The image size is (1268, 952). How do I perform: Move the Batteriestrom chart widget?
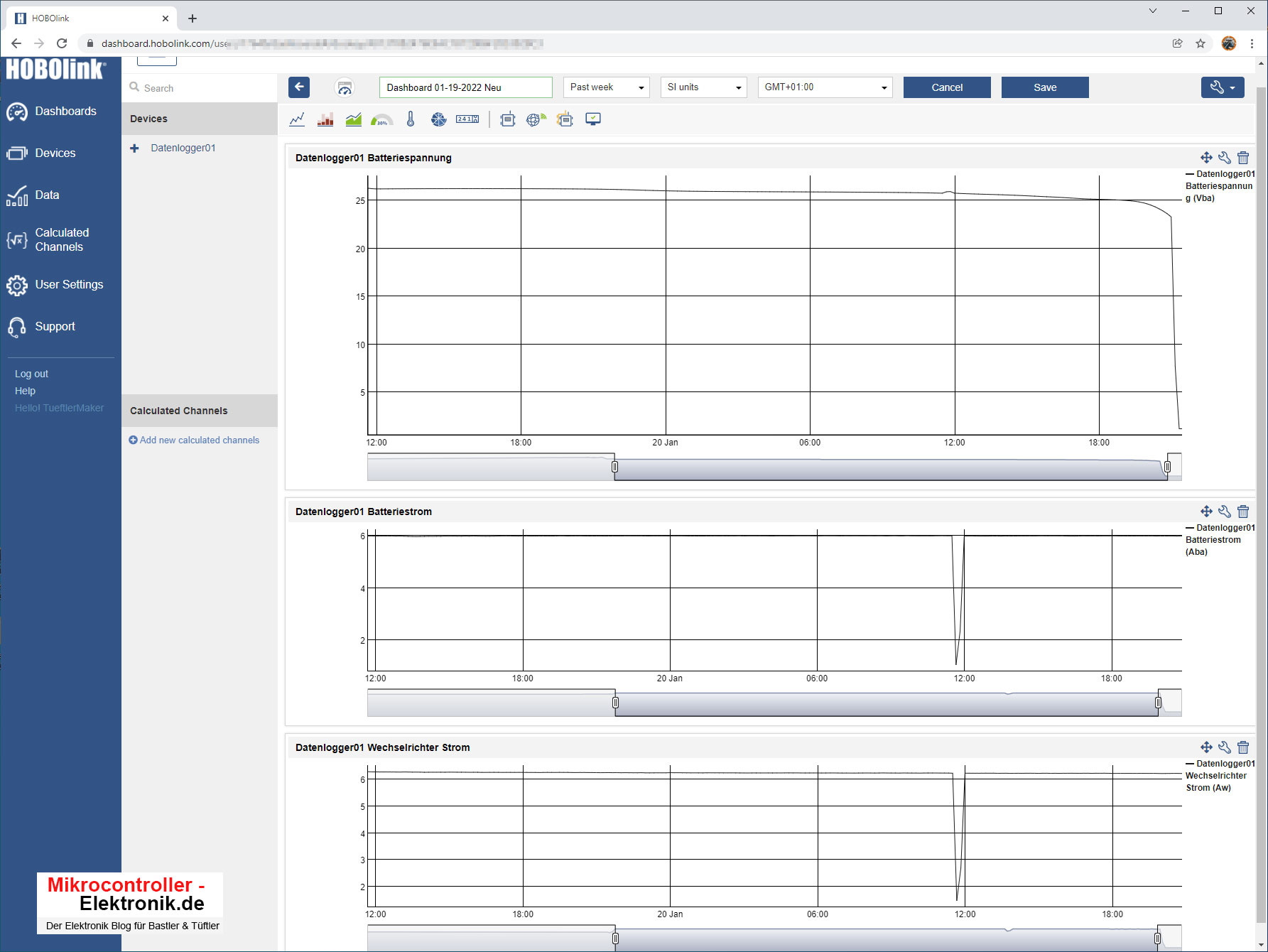[x=1206, y=512]
